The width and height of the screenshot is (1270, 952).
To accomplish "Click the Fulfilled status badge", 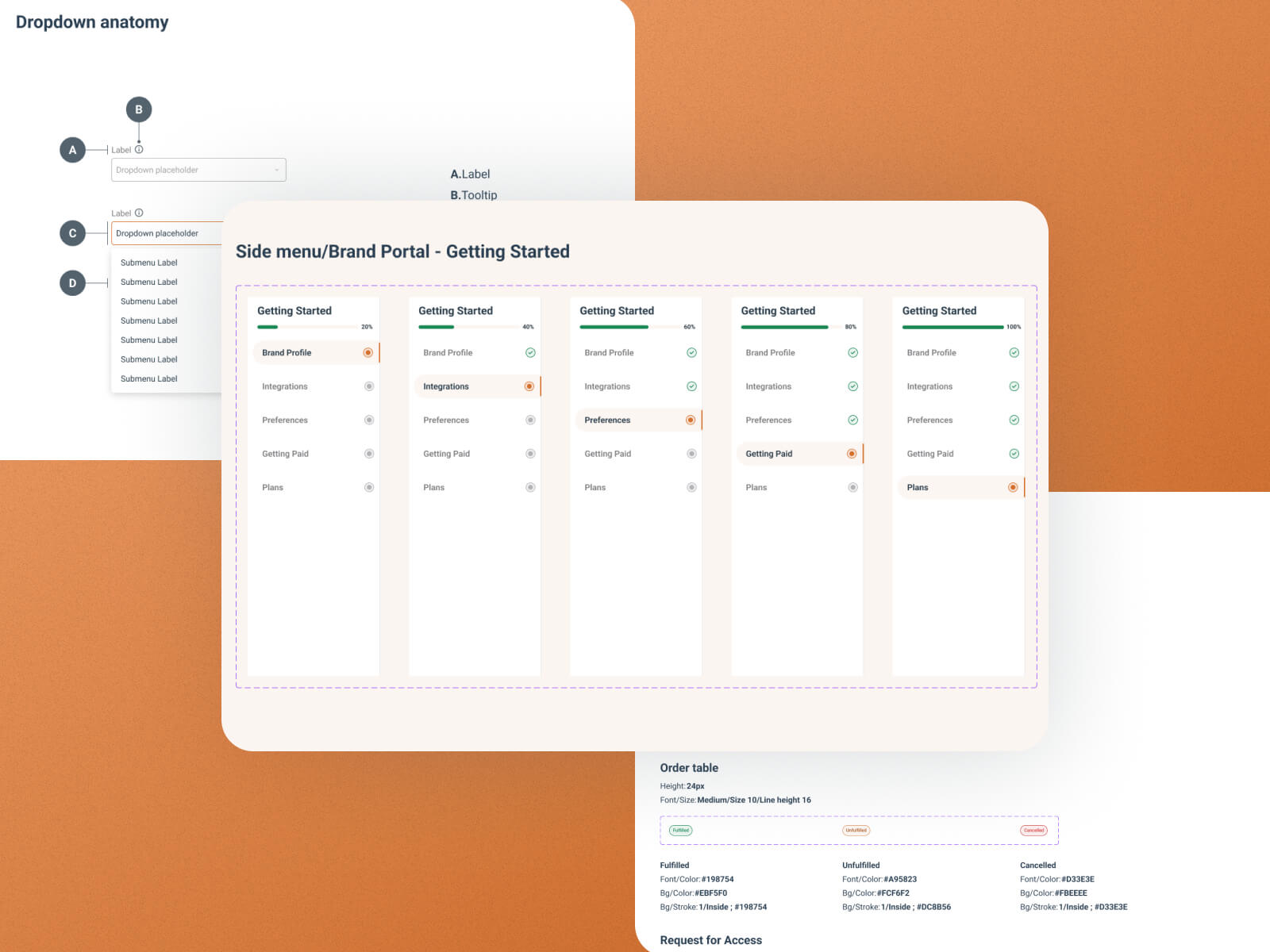I will pyautogui.click(x=681, y=830).
